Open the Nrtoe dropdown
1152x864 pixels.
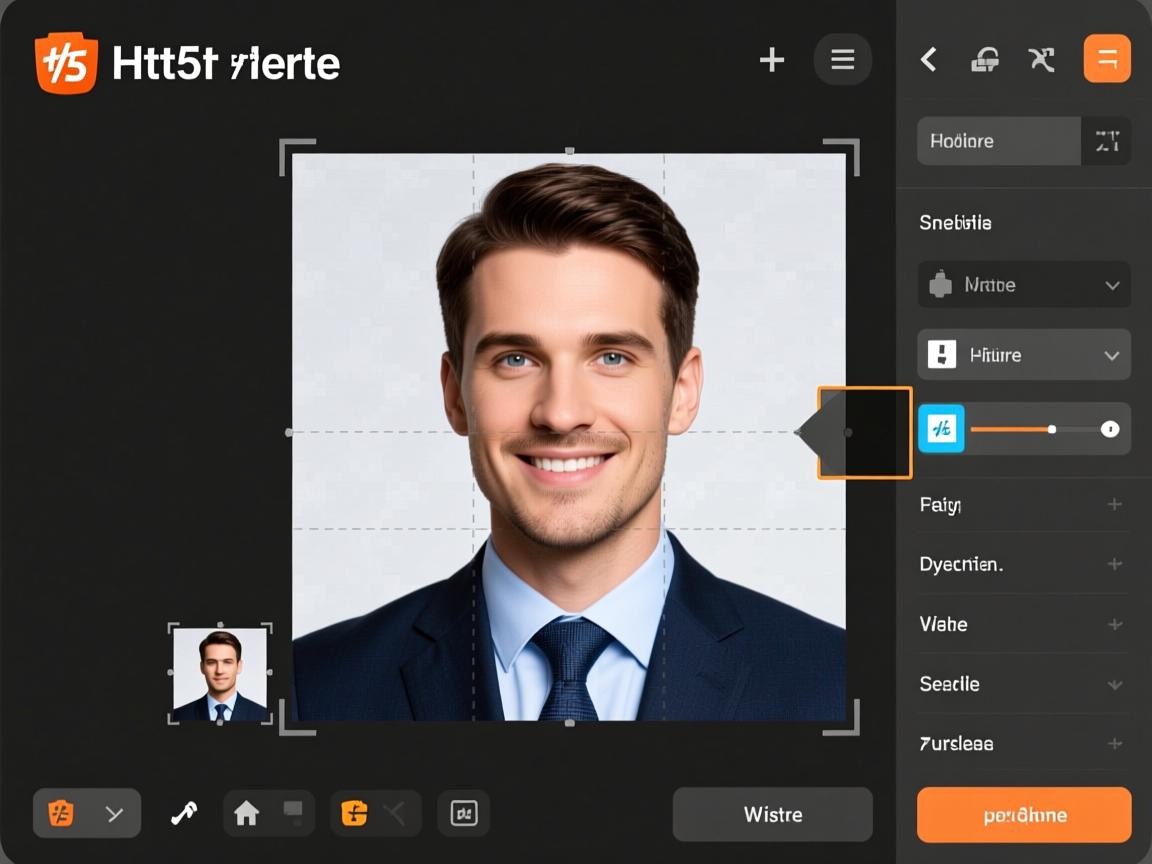[1024, 285]
